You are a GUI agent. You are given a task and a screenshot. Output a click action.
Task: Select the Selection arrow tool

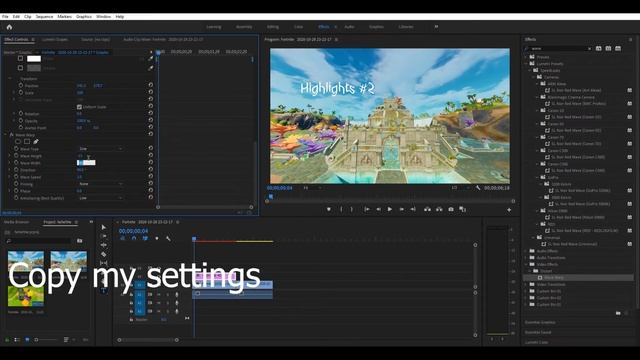click(104, 227)
